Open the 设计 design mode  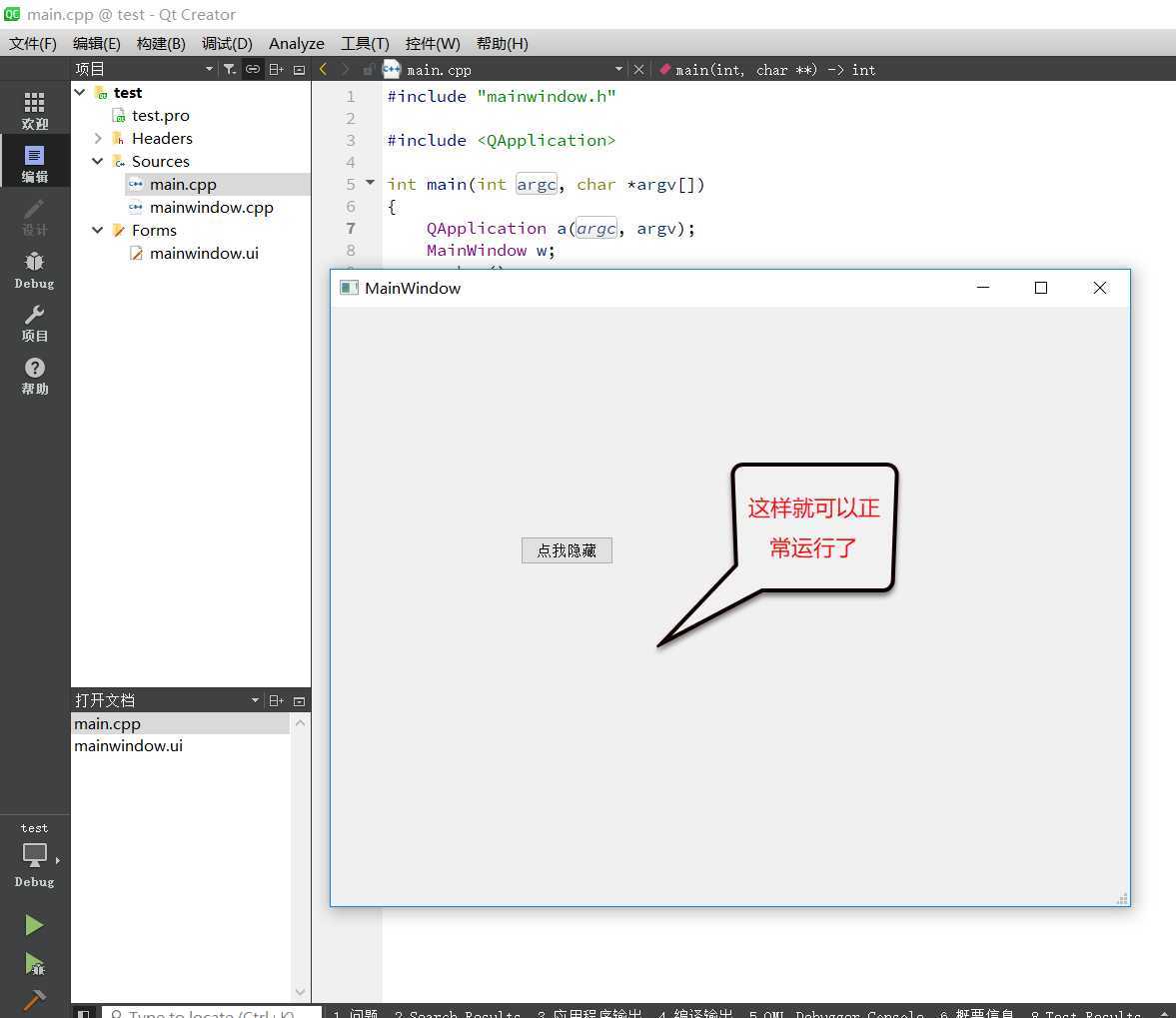click(x=35, y=217)
